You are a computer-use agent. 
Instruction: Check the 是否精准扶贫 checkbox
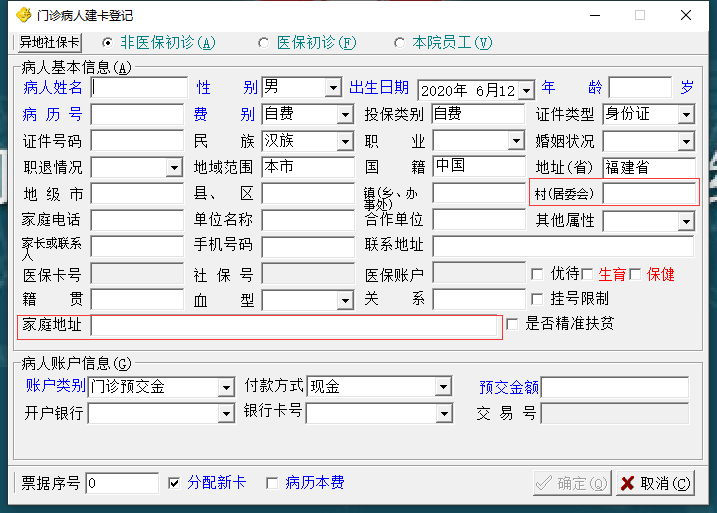(513, 324)
